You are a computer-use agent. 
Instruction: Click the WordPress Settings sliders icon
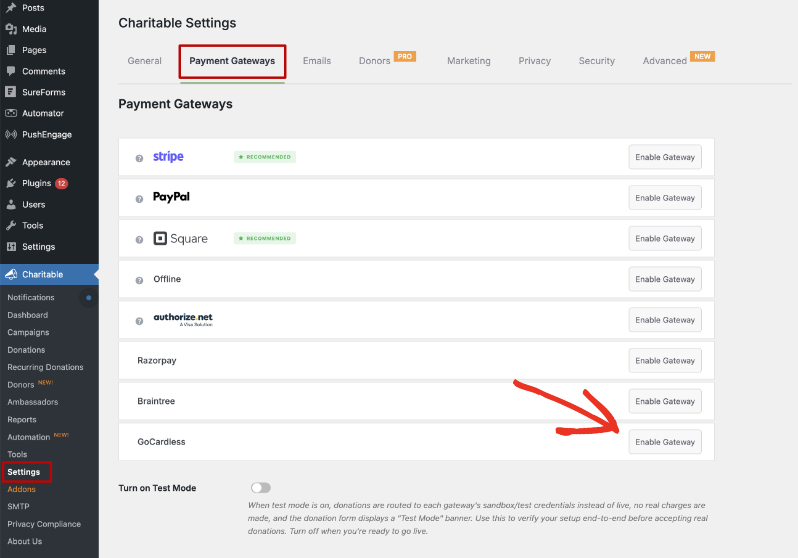pos(11,247)
